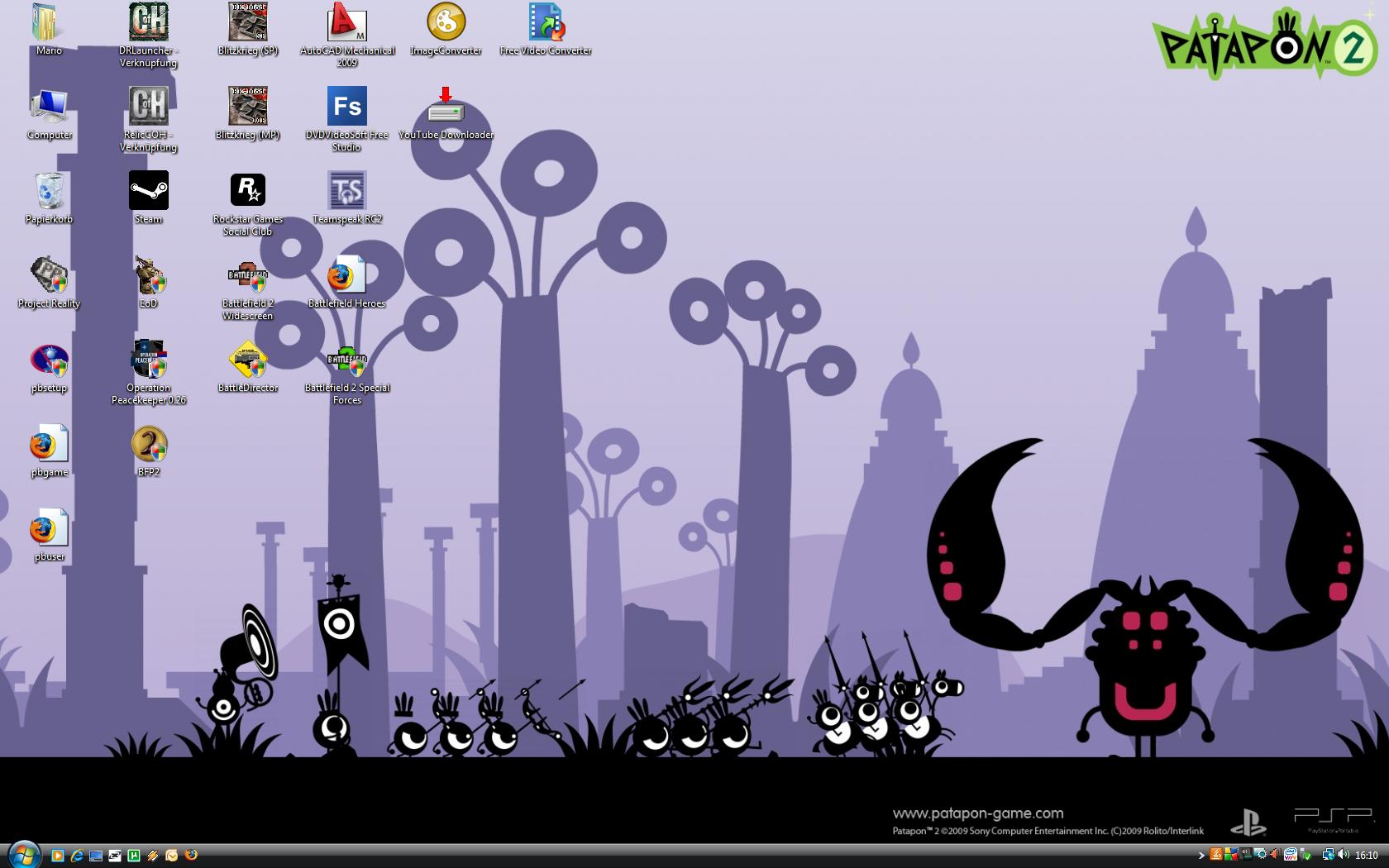Open the network connection tray icon

(x=1328, y=854)
